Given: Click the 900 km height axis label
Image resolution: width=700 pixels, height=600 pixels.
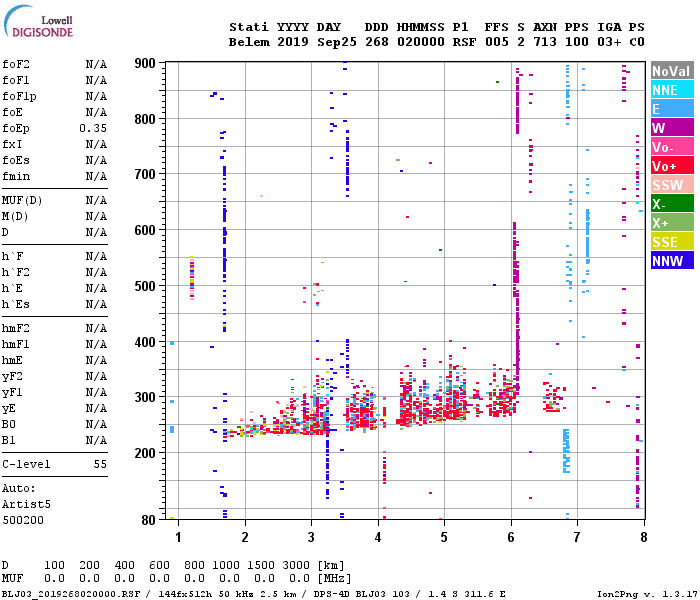Looking at the screenshot, I should coord(145,63).
